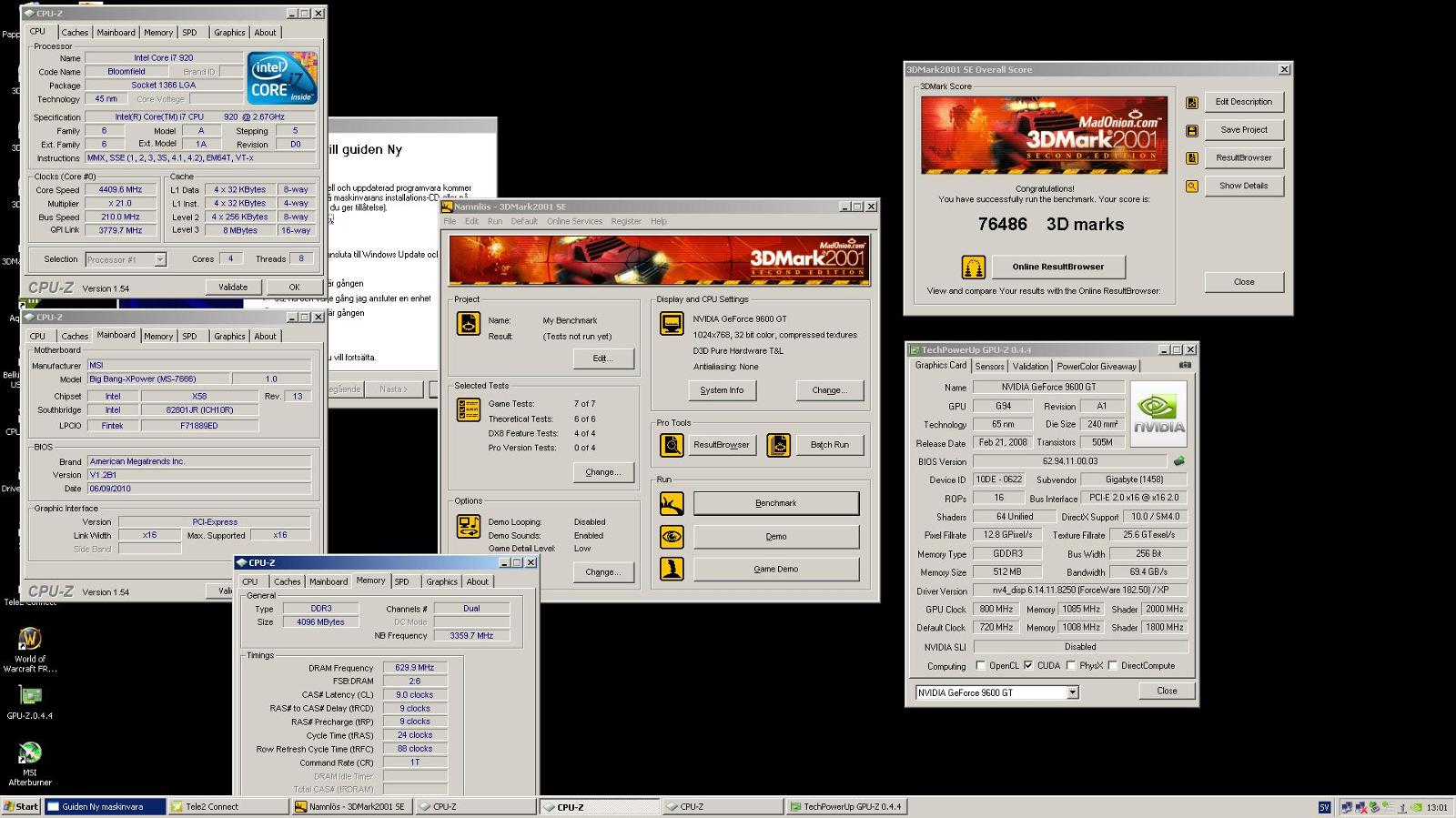The width and height of the screenshot is (1456, 818).
Task: Switch to Graphics tab in CPU-Z Mainboard window
Action: tap(229, 336)
